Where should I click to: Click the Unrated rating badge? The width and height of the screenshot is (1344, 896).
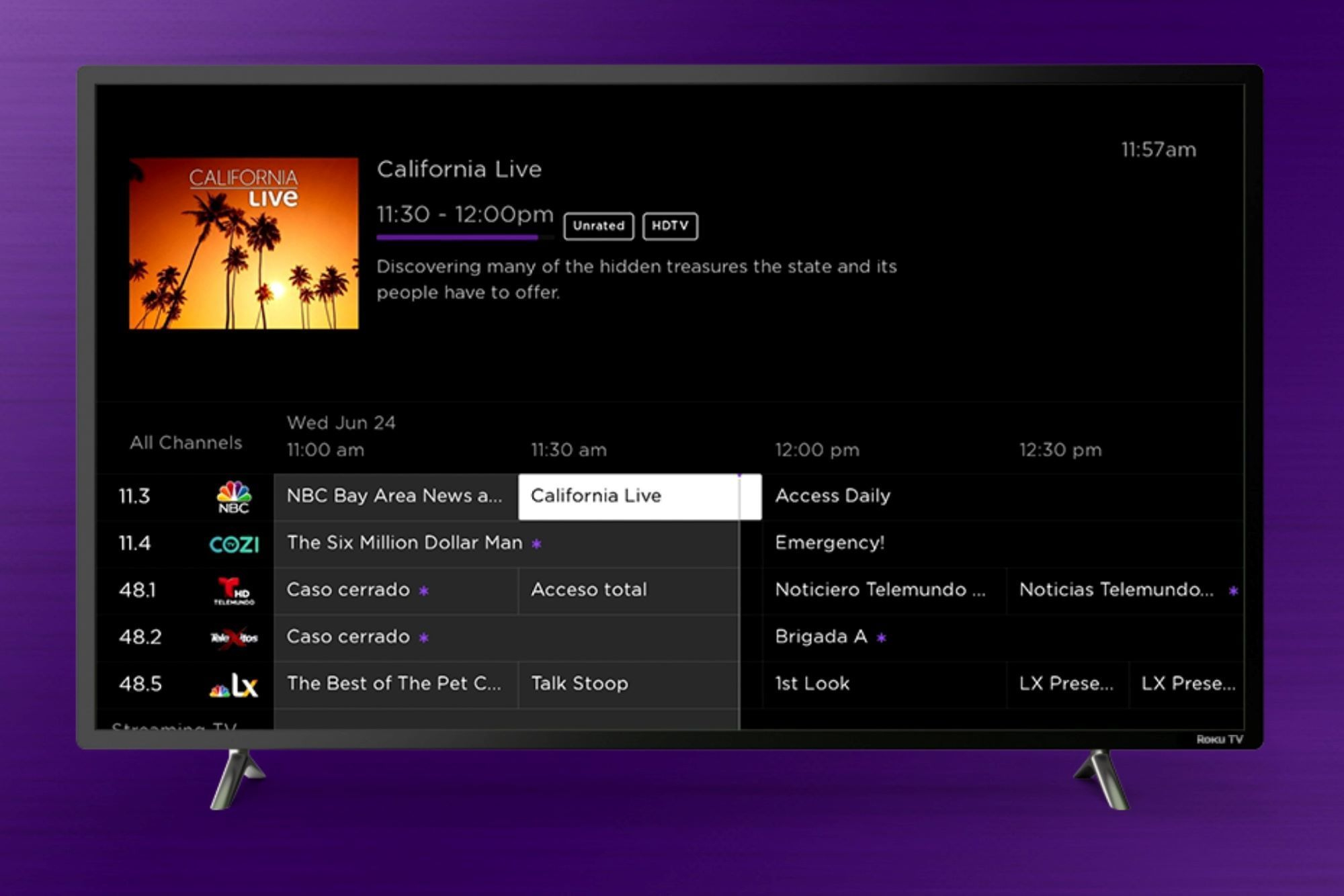[599, 226]
